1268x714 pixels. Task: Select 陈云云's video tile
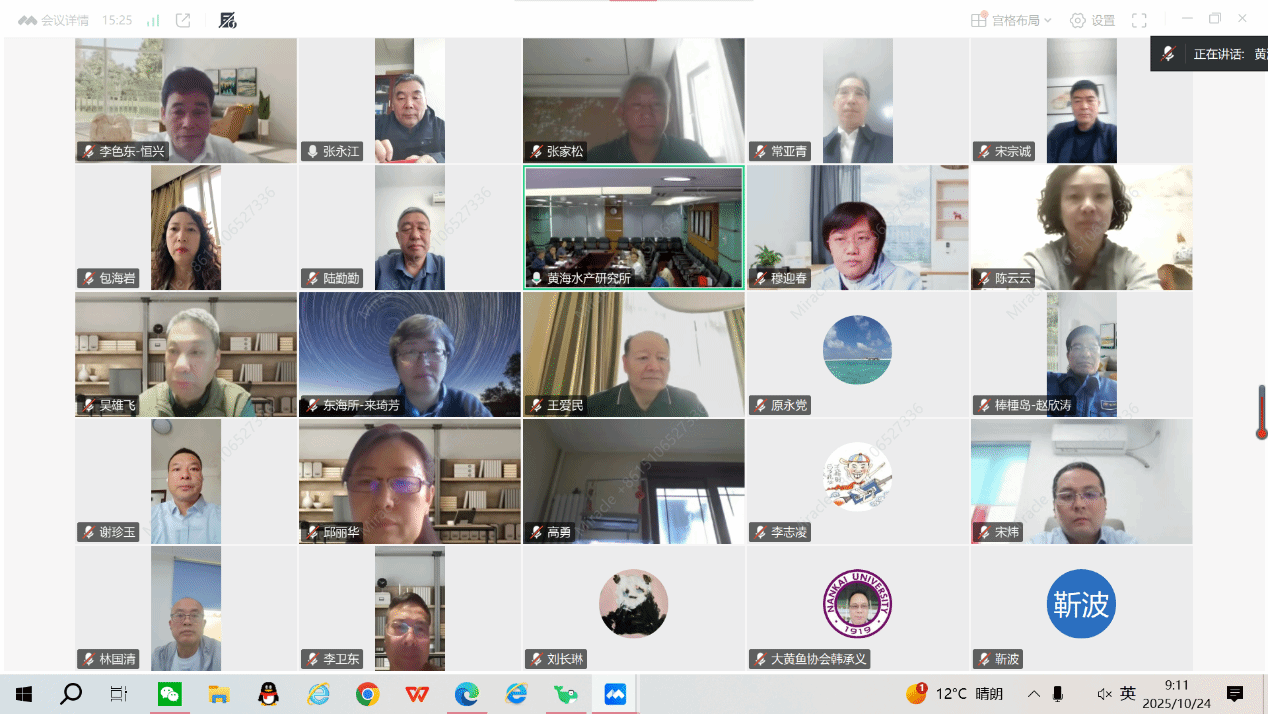[x=1081, y=227]
